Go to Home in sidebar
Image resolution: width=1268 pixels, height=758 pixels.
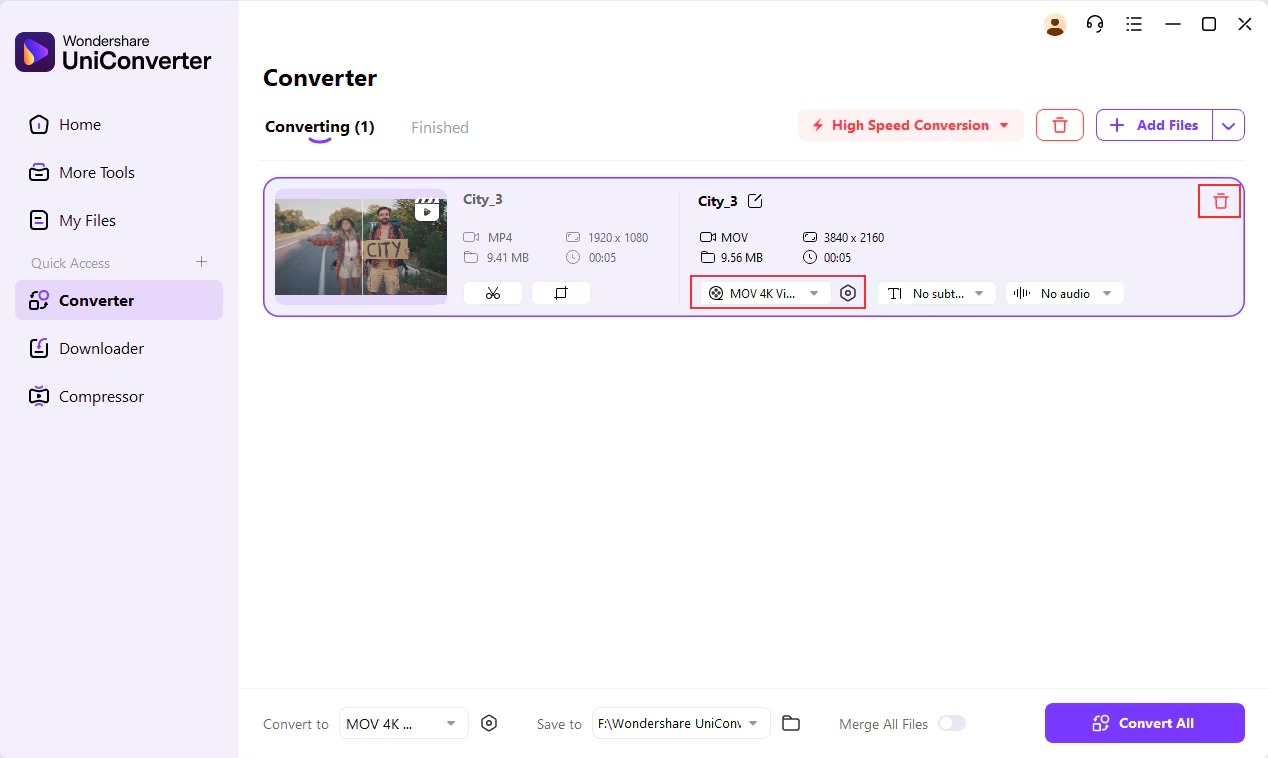point(119,125)
